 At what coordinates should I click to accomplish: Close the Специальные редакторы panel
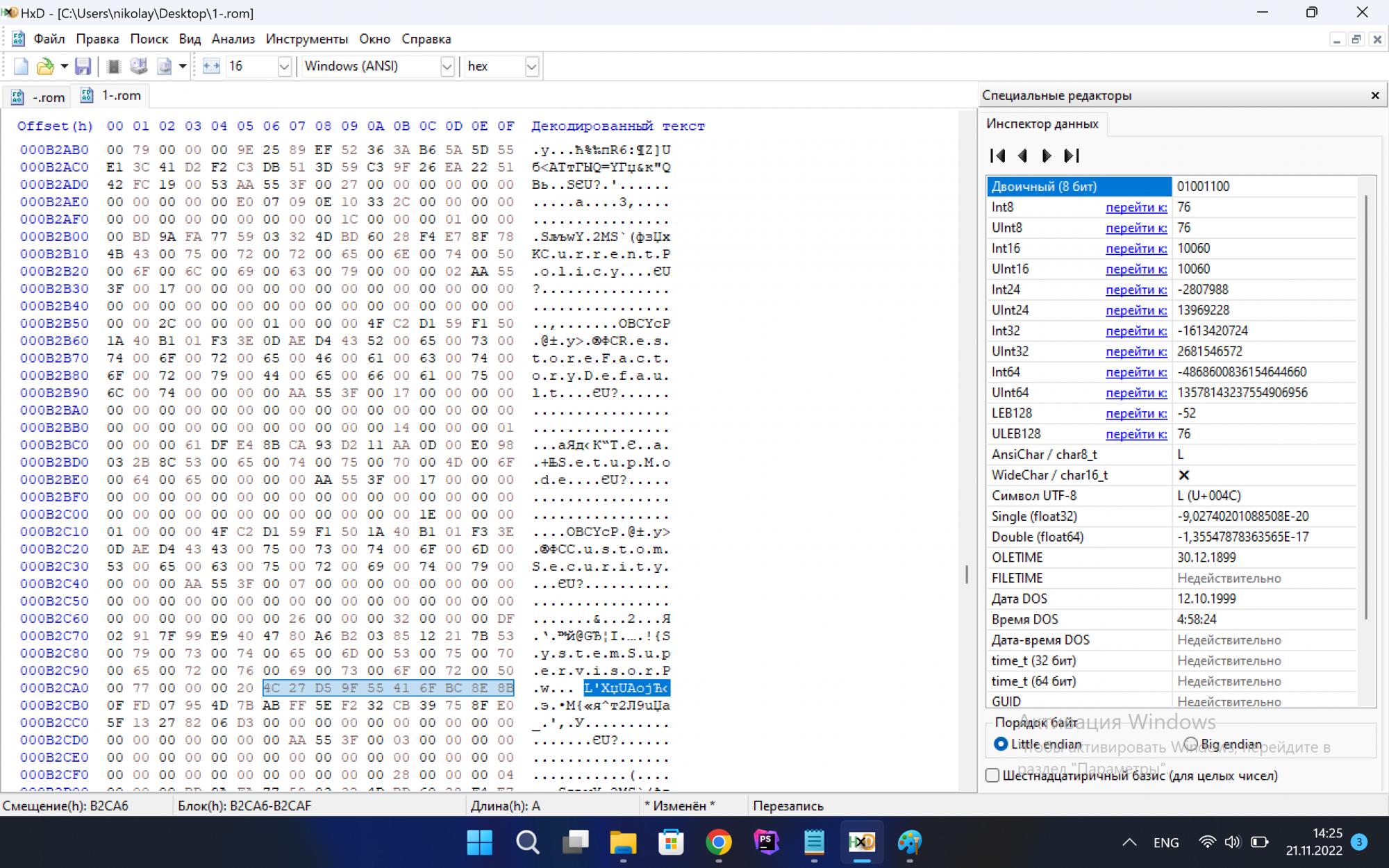pos(1374,95)
